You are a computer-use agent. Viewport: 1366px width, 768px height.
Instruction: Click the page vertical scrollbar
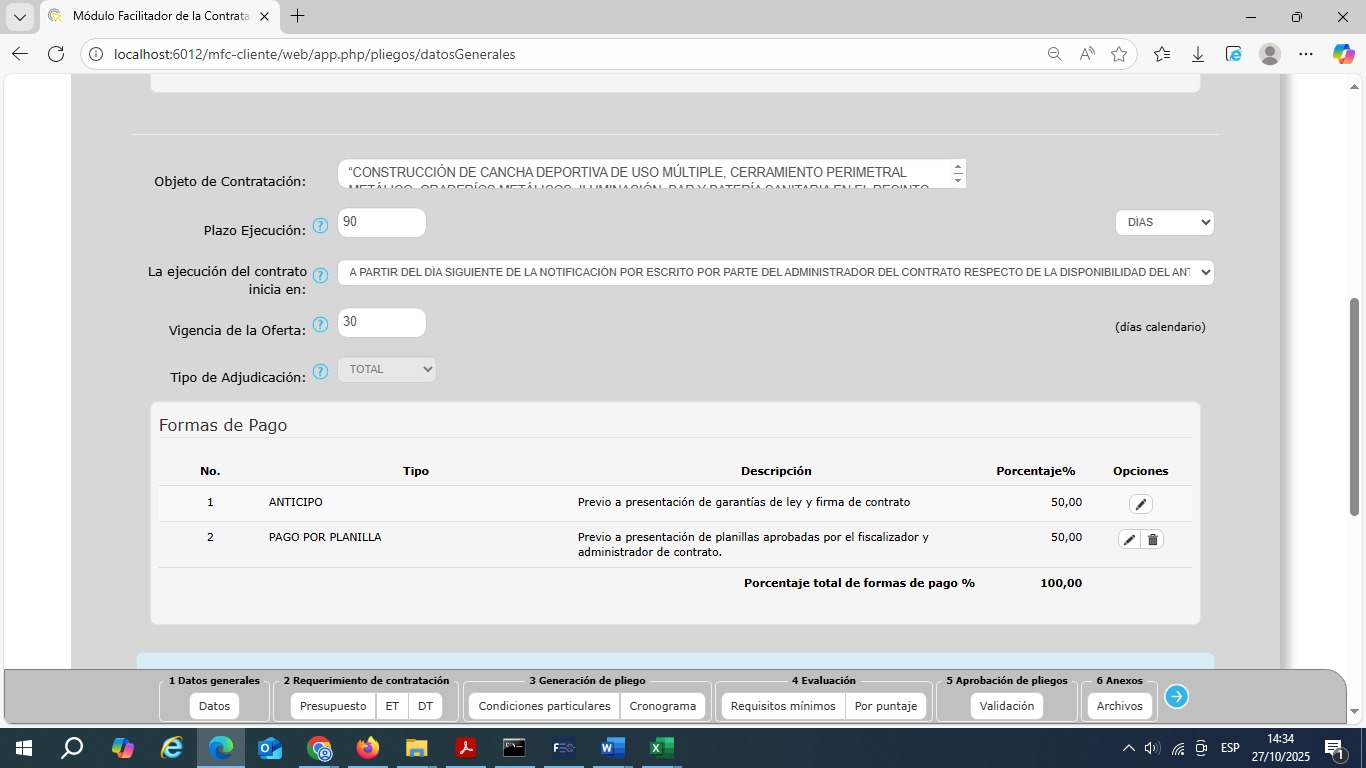click(1355, 400)
